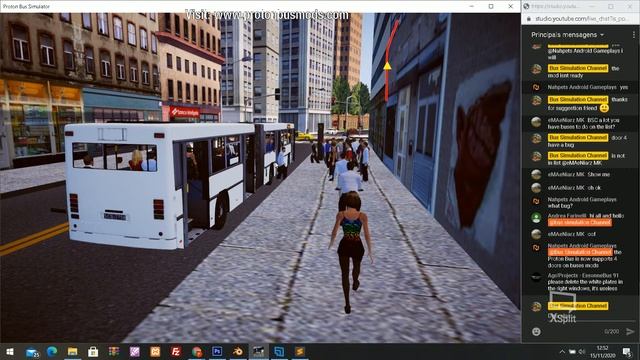This screenshot has width=640, height=360.
Task: View the site info padlock icon
Action: (x=529, y=19)
